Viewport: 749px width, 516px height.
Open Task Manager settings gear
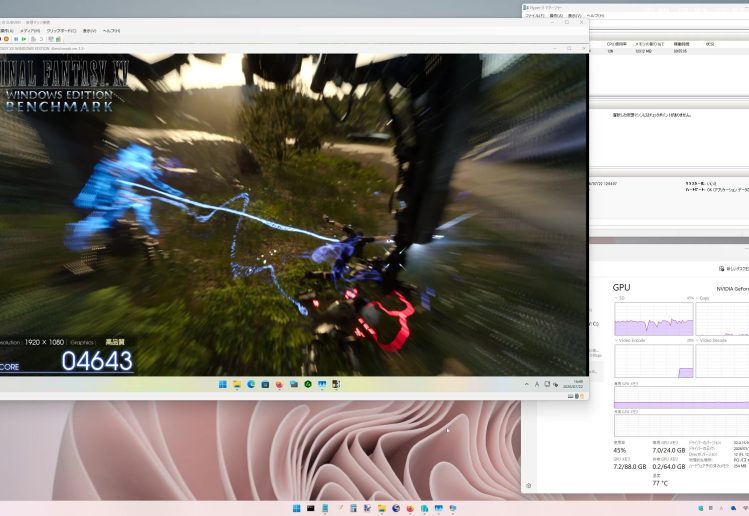click(x=528, y=485)
